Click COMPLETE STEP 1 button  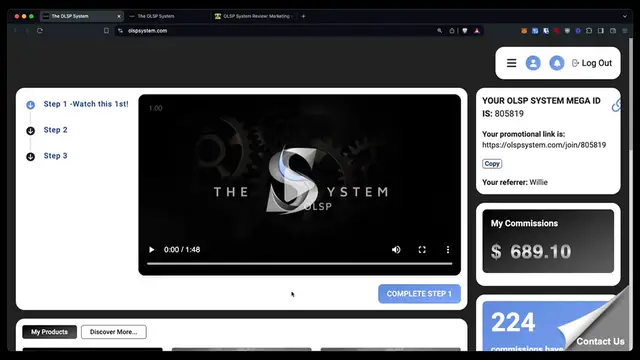419,294
